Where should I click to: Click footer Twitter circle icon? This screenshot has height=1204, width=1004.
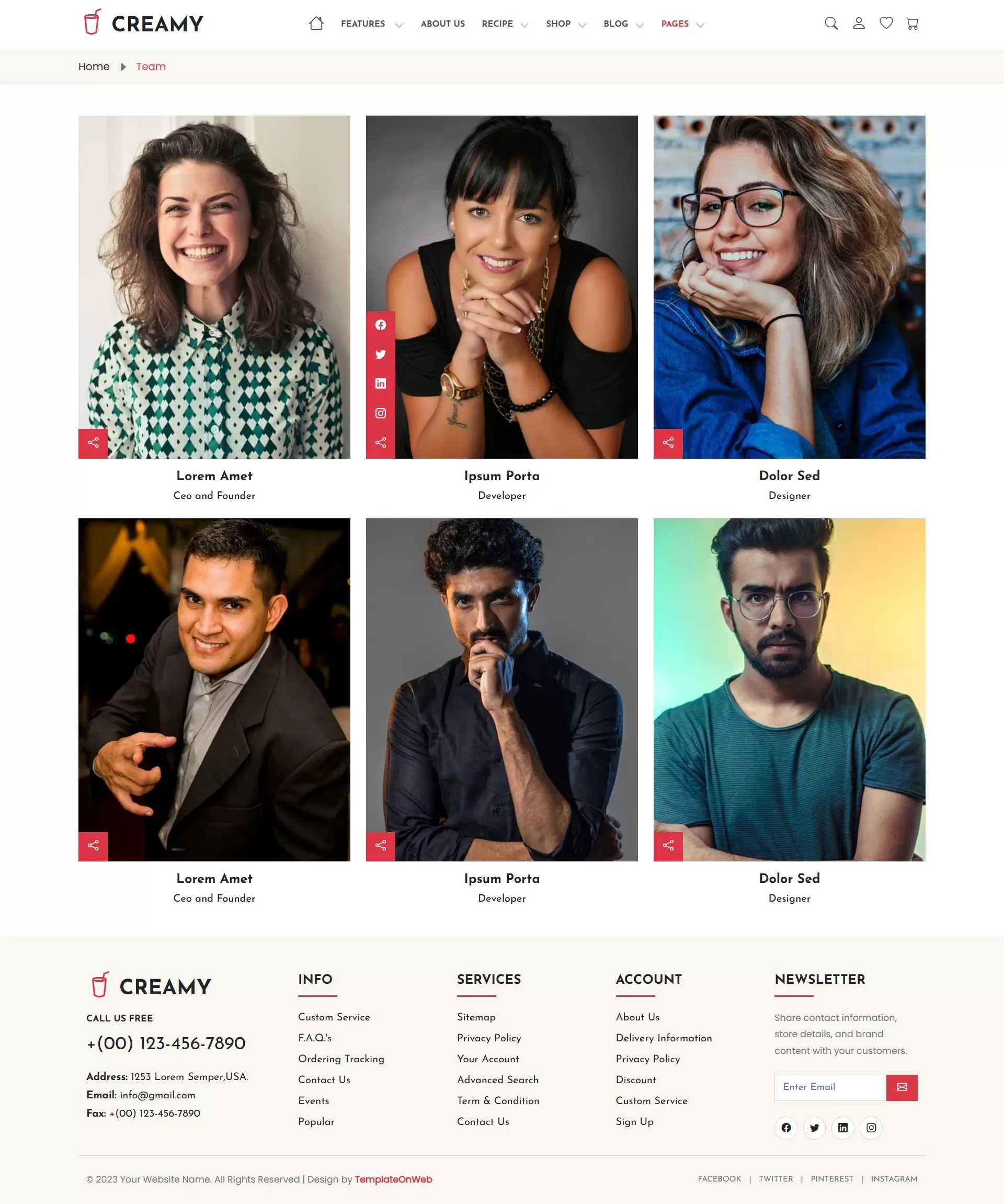(x=814, y=1128)
